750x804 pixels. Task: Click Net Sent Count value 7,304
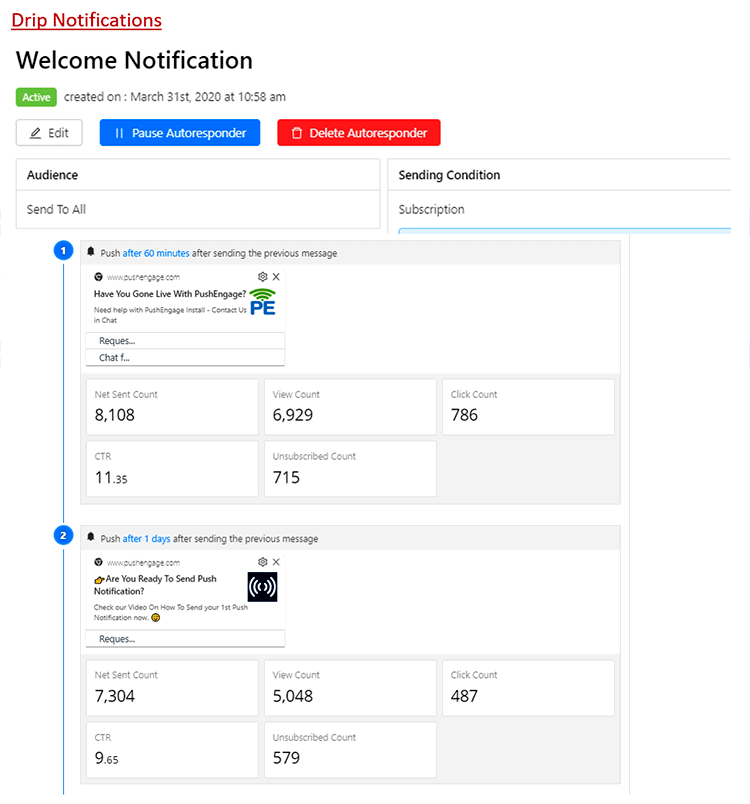(115, 696)
